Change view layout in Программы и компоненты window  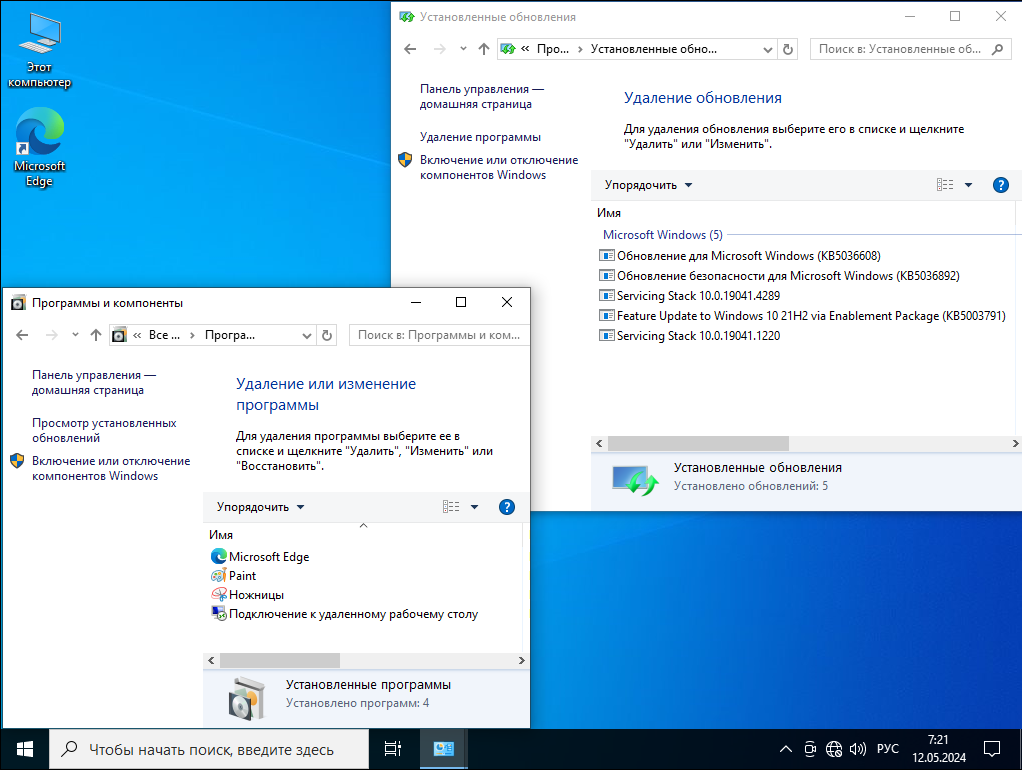click(x=451, y=507)
